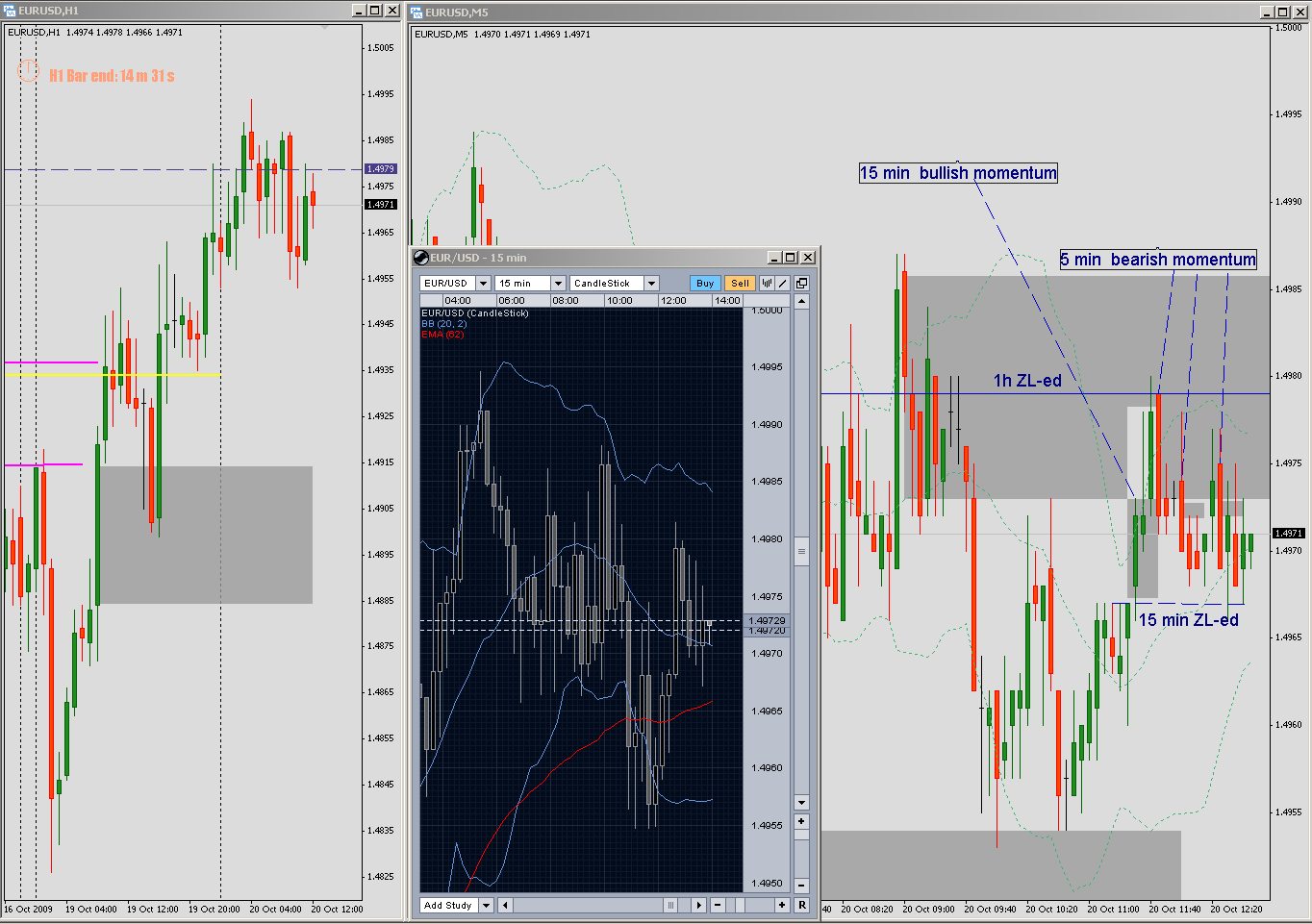The width and height of the screenshot is (1312, 924).
Task: Open the CandleStick chart type dropdown
Action: pos(652,283)
